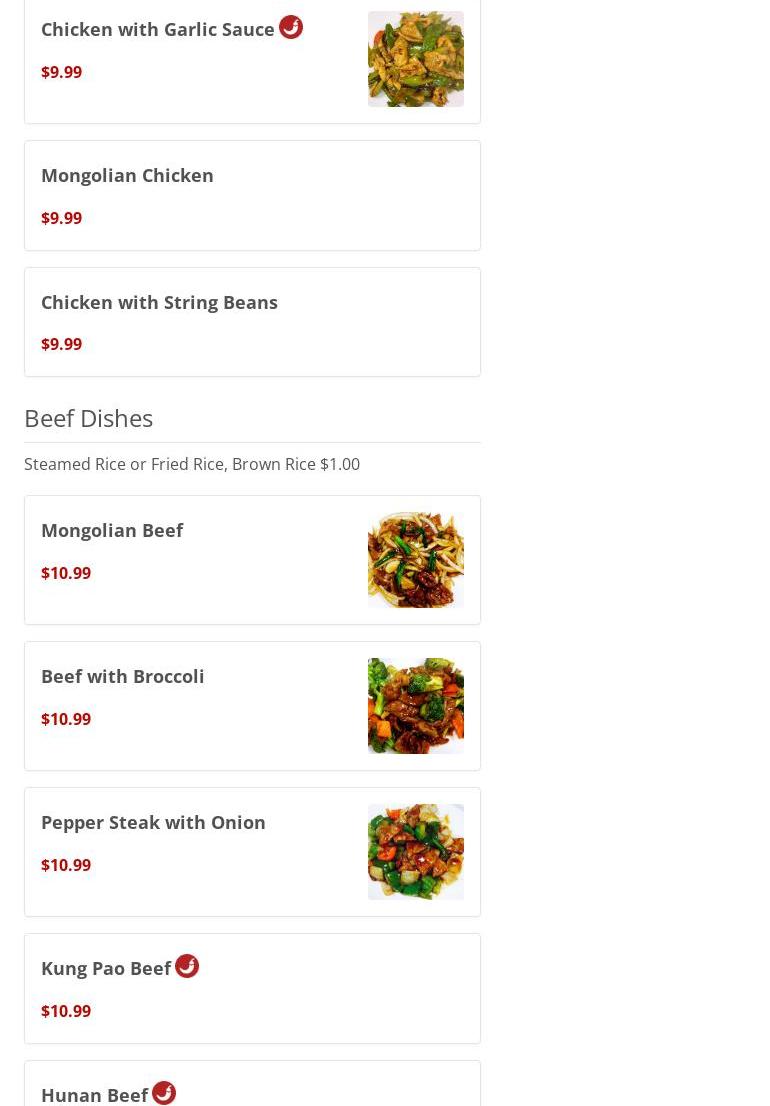Choose the Mongolian Beef item title
770x1106 pixels.
tap(112, 530)
